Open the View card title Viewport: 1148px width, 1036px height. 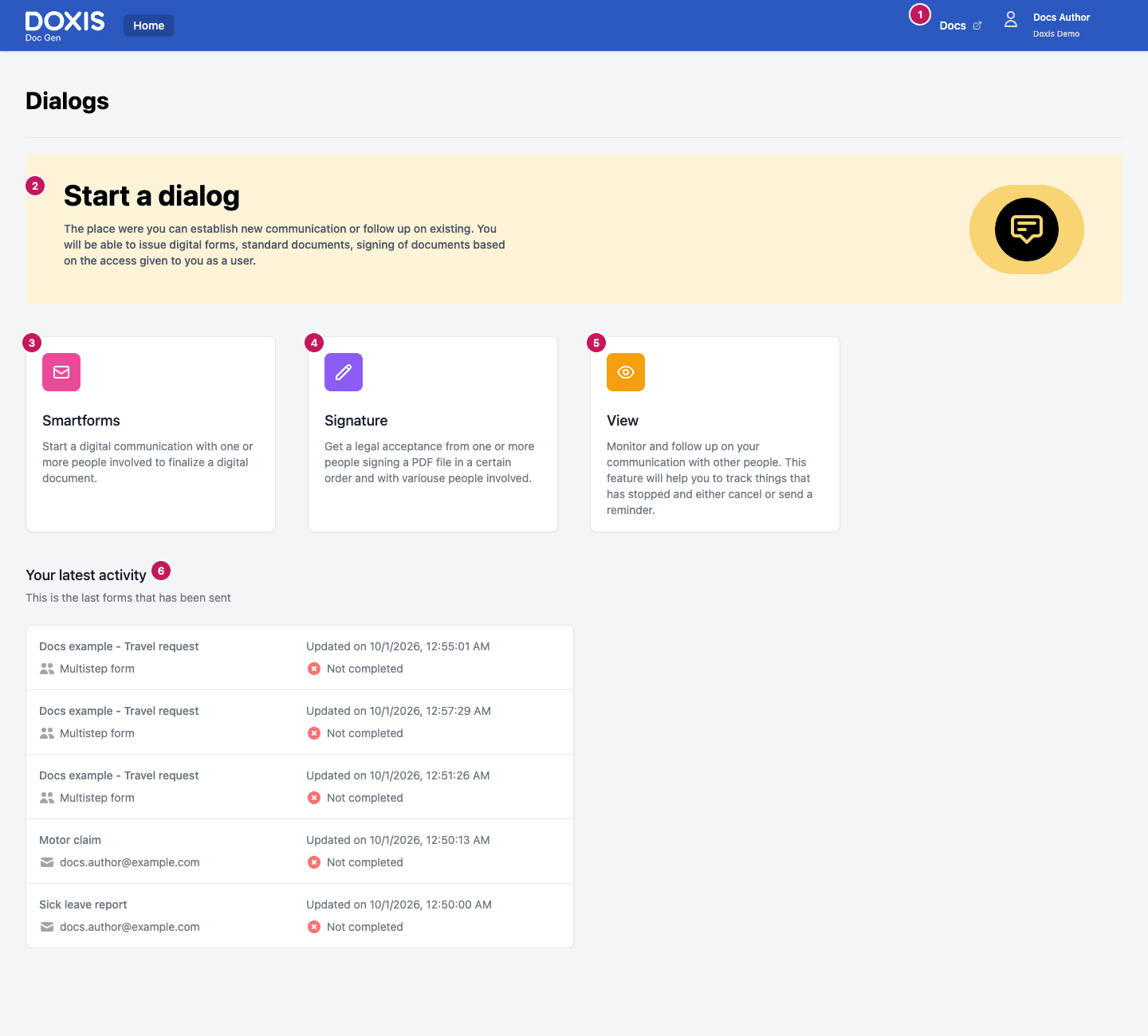click(x=623, y=421)
